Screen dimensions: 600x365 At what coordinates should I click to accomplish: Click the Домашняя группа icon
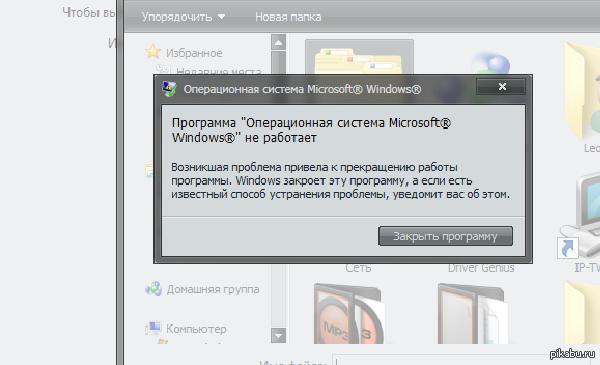coord(153,289)
